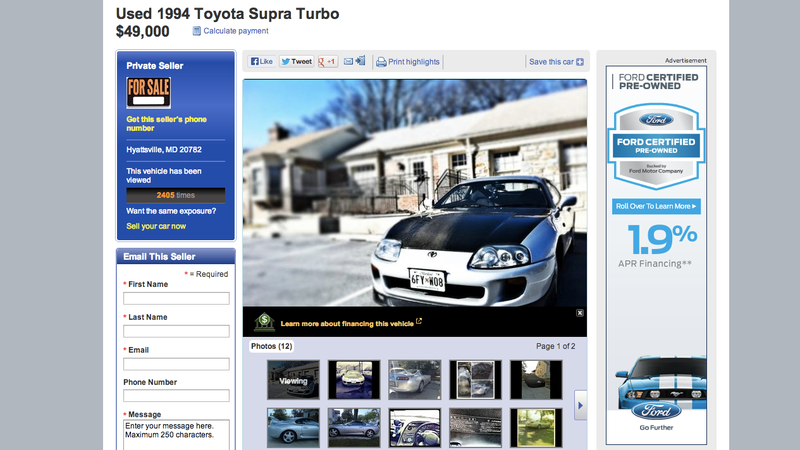The width and height of the screenshot is (800, 450).
Task: Click the main Supra photo
Action: pos(415,193)
